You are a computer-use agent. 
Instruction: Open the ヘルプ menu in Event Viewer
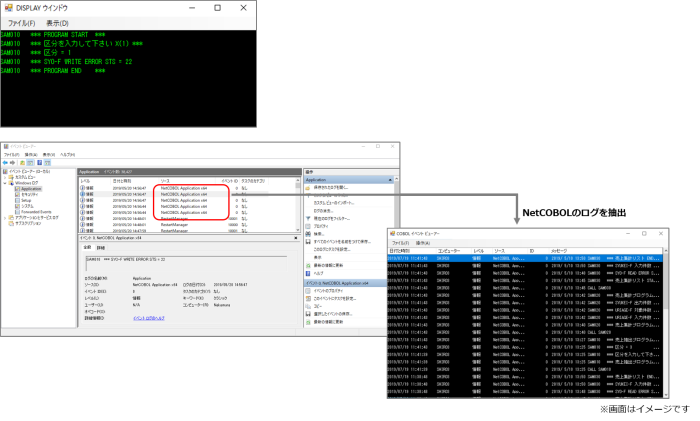coord(67,154)
